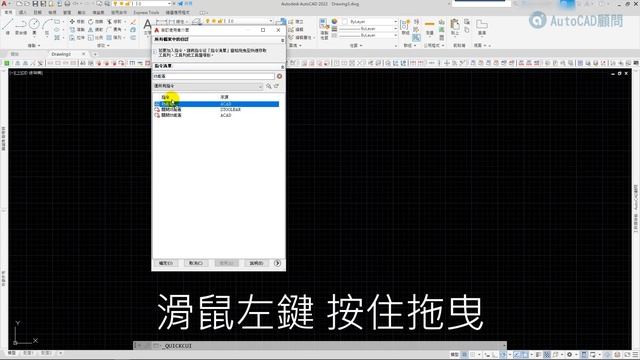Click the create new command icon in dialog
640x360 pixels.
click(x=276, y=86)
